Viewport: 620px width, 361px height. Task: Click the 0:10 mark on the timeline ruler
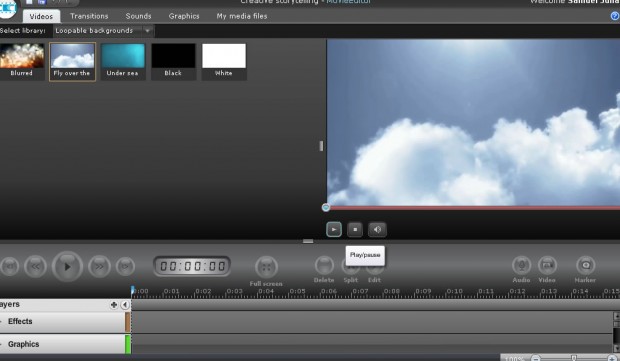454,291
